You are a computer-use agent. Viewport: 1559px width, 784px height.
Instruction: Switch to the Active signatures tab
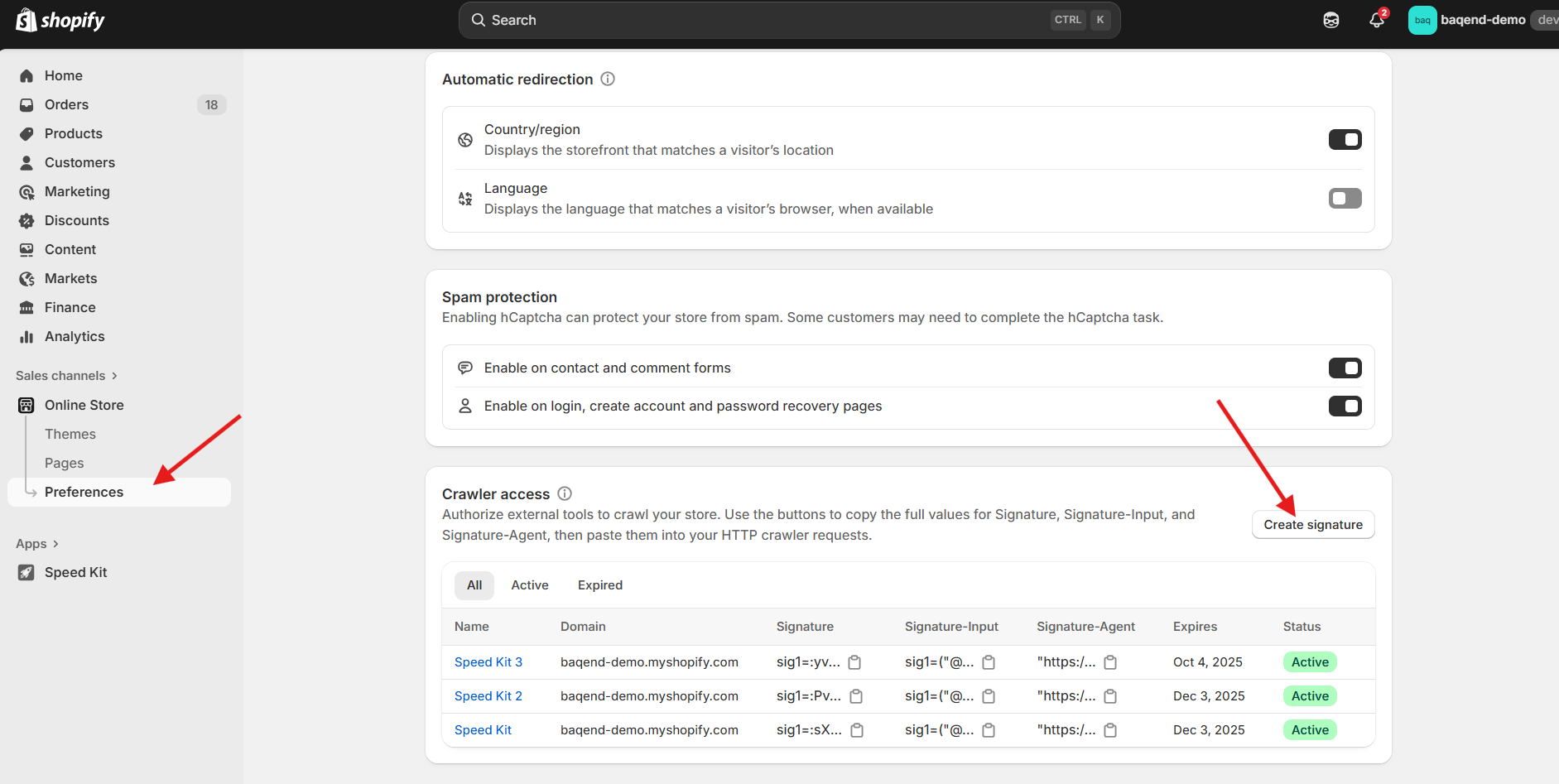tap(529, 585)
